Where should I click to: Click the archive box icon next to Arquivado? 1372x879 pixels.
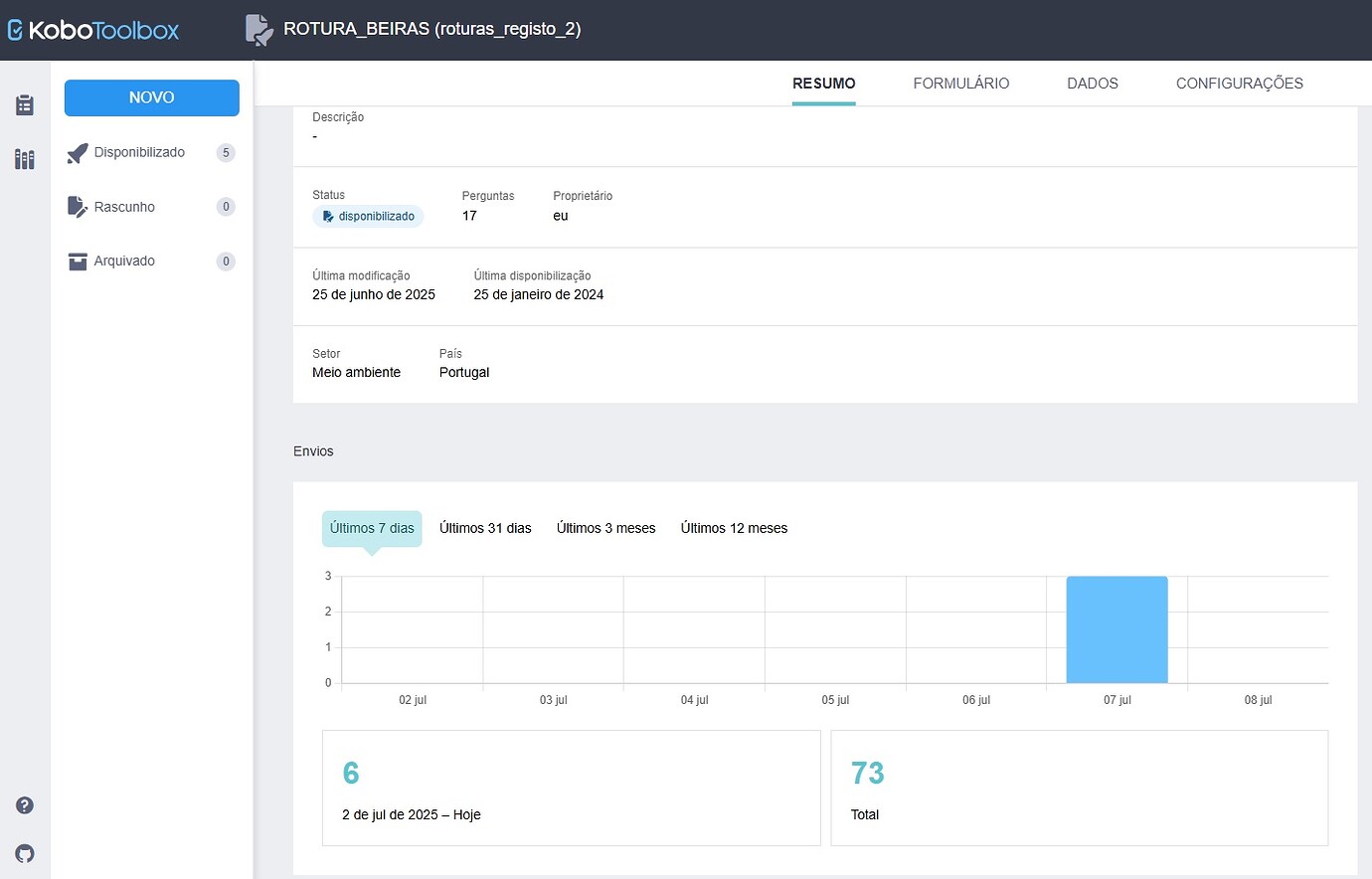pyautogui.click(x=77, y=261)
